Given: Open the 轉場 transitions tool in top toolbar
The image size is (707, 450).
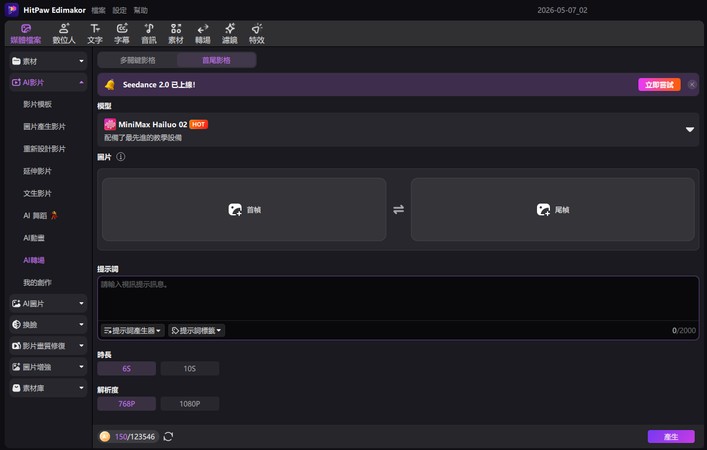Looking at the screenshot, I should (203, 34).
